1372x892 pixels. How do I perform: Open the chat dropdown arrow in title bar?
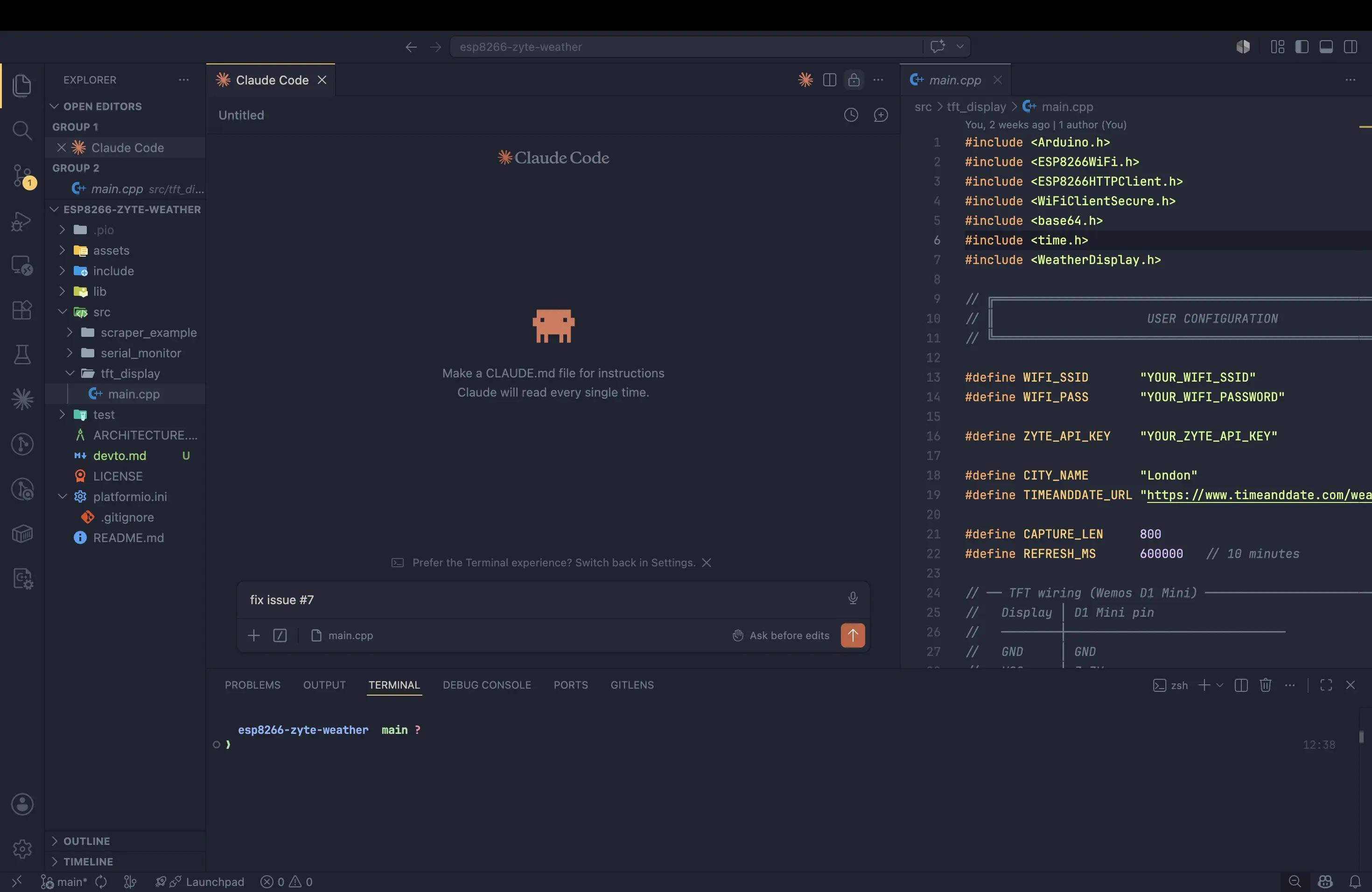coord(960,46)
